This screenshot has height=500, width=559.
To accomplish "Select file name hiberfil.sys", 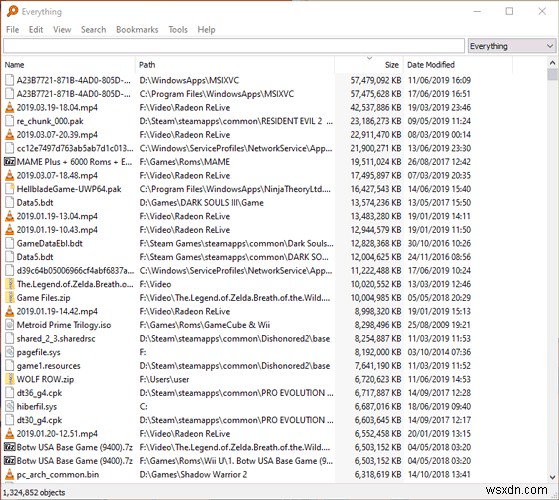I will point(37,406).
